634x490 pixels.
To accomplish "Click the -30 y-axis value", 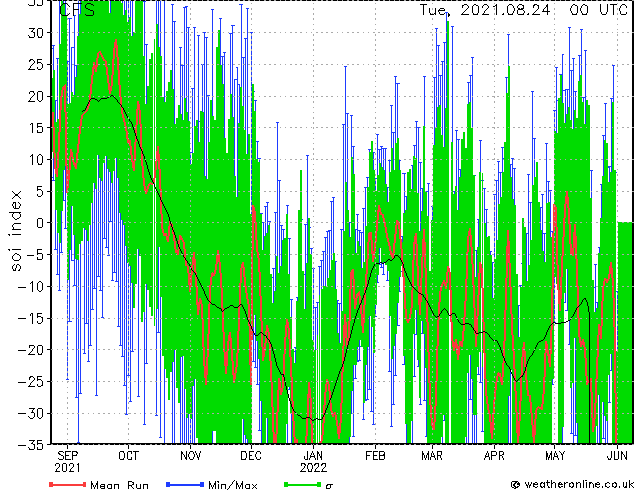I will pos(31,413).
